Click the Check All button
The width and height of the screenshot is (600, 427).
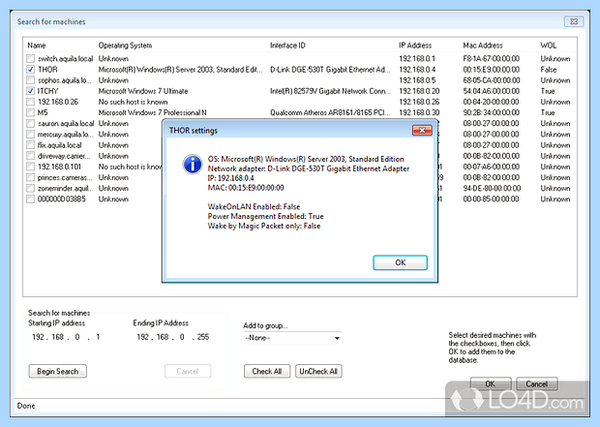coord(267,371)
